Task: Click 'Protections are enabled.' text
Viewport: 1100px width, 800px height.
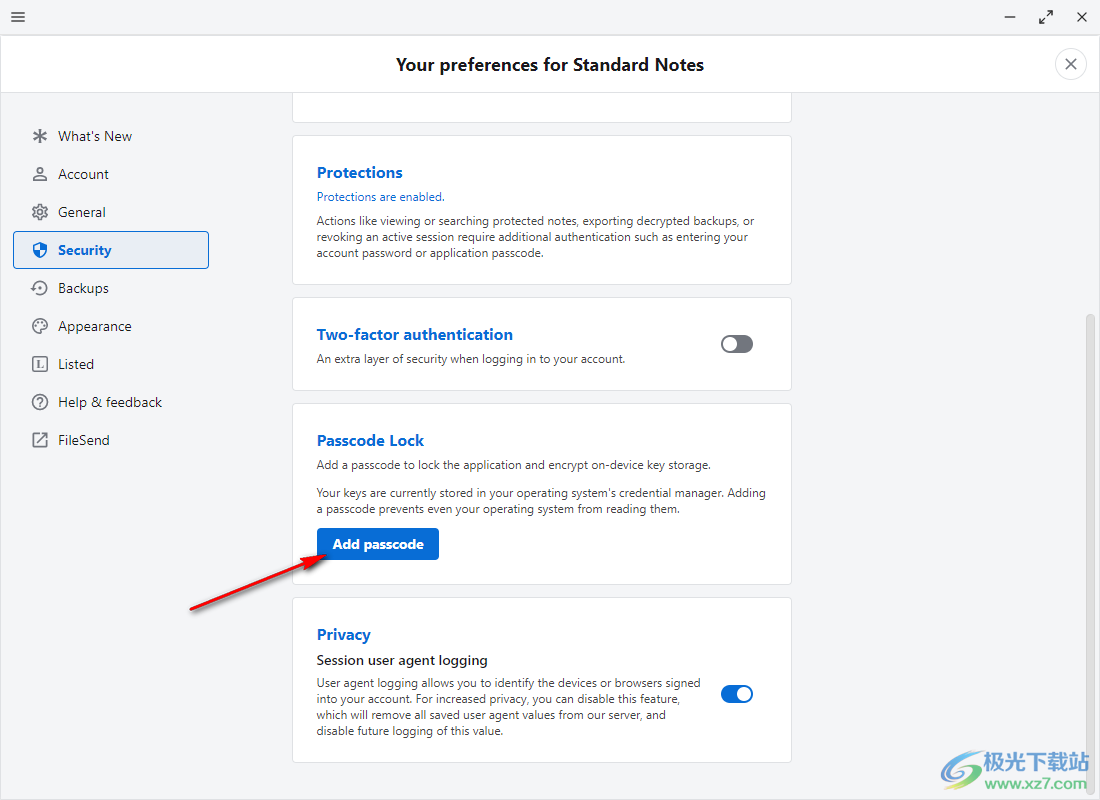Action: coord(380,197)
